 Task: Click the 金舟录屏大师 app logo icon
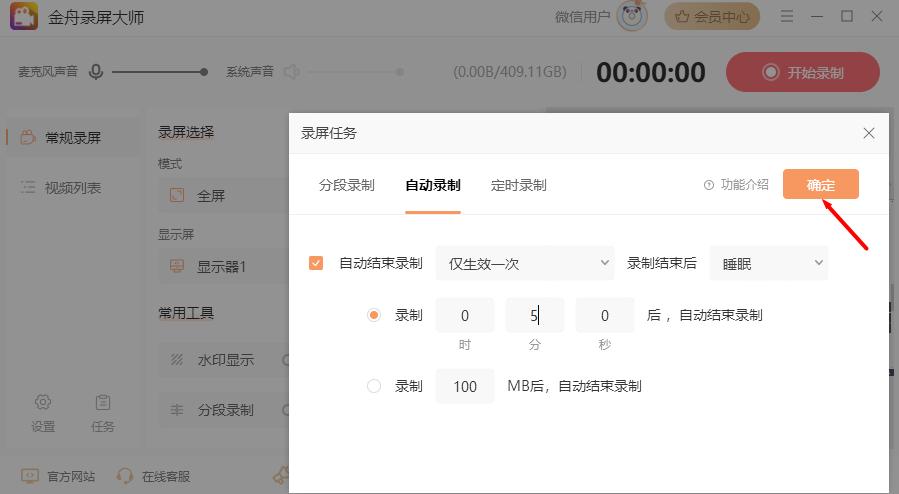coord(24,17)
